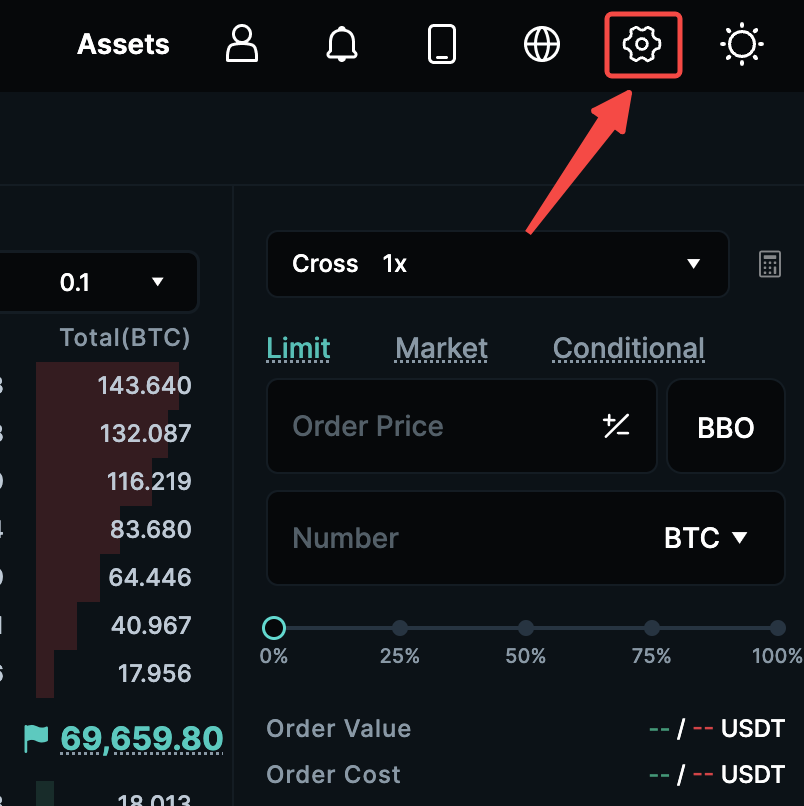
Task: Click the BBO price button
Action: coord(726,426)
